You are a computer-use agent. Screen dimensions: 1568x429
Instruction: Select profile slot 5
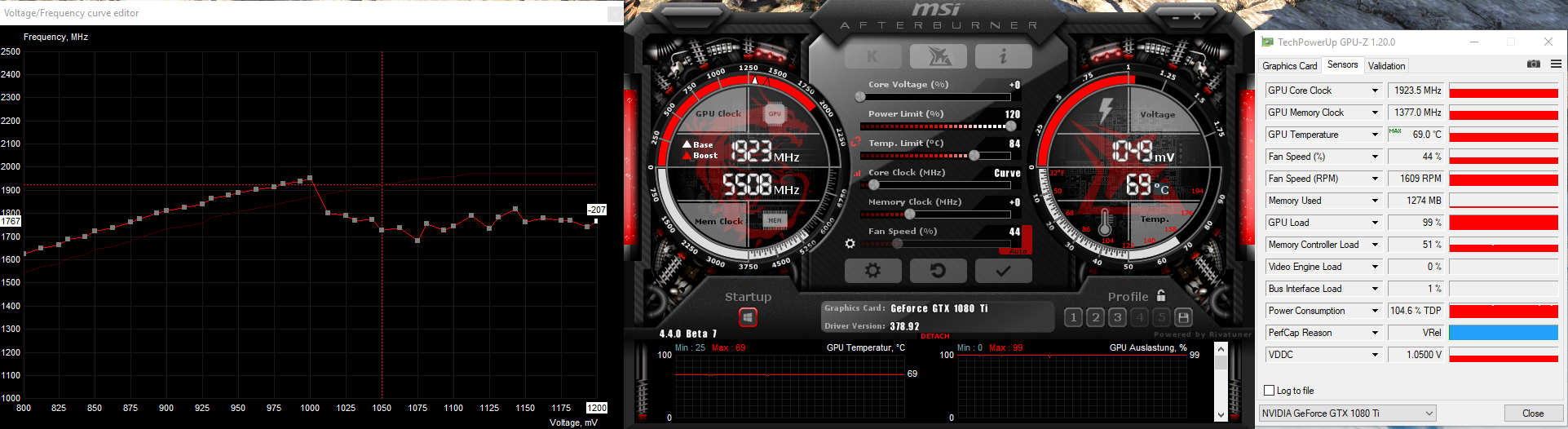click(1162, 317)
